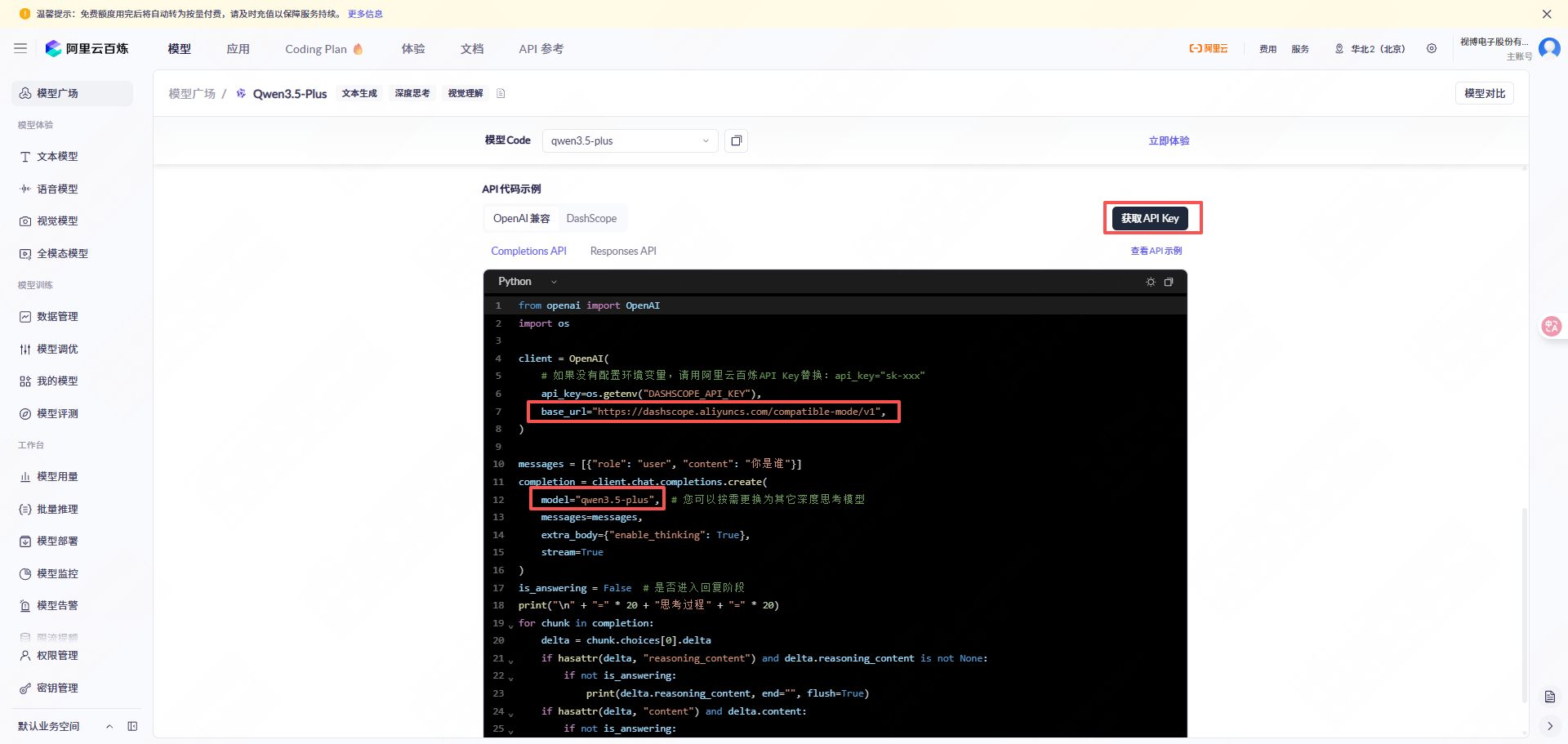Click the settings gear in top bar
1568x744 pixels.
tap(1432, 48)
